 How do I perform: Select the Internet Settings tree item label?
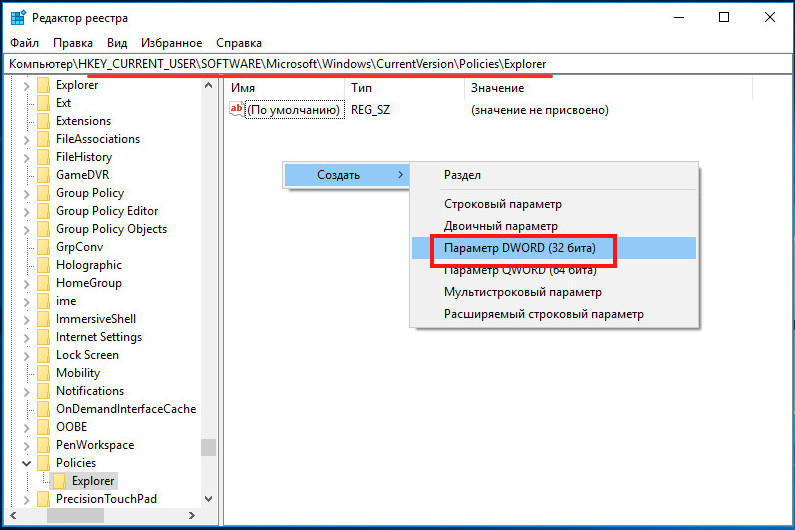tap(99, 337)
